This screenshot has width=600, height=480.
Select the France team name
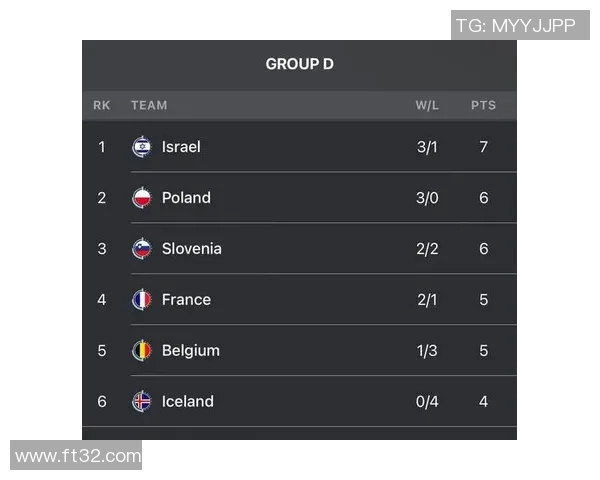pyautogui.click(x=186, y=300)
